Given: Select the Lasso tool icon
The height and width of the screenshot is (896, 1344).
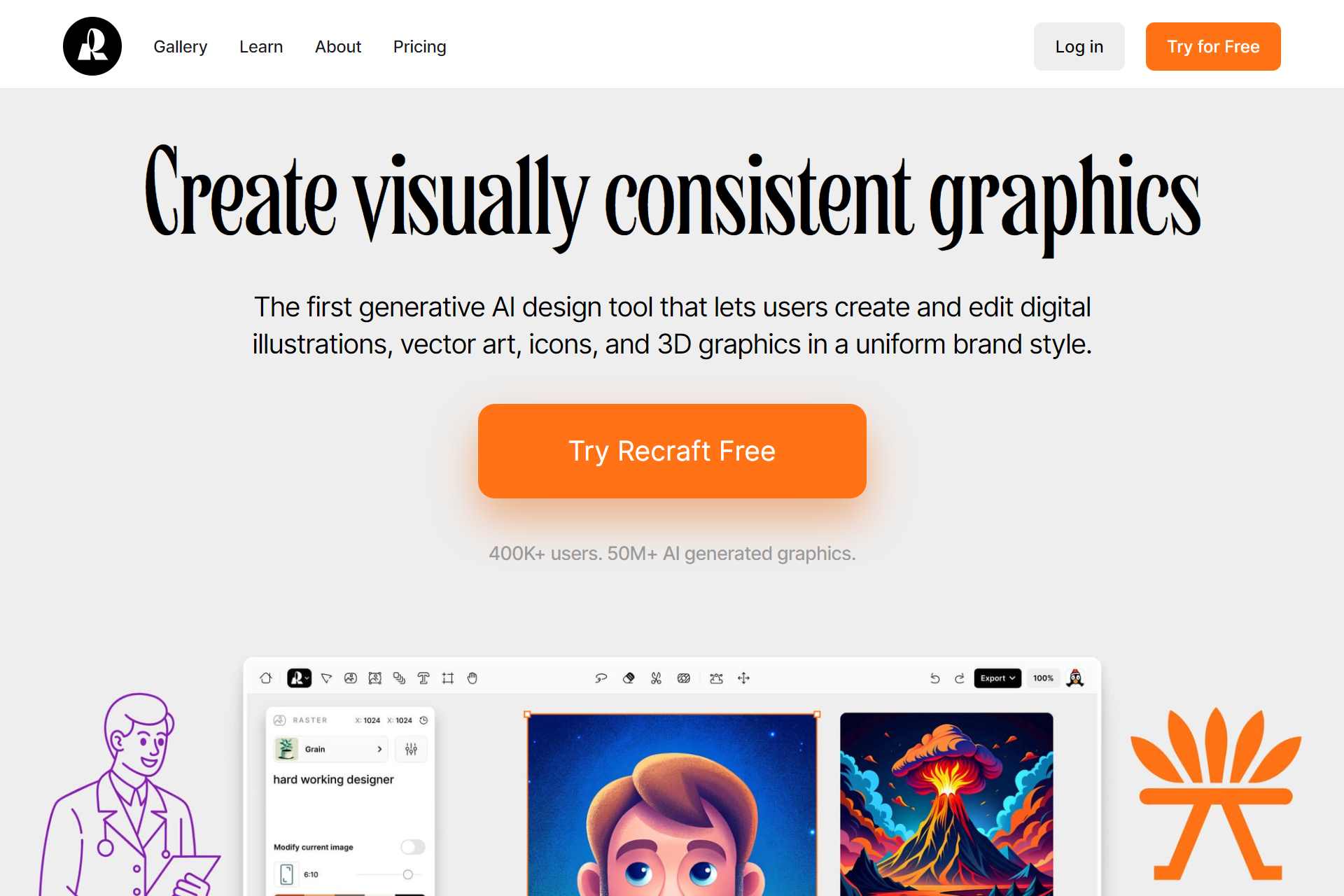Looking at the screenshot, I should (601, 678).
